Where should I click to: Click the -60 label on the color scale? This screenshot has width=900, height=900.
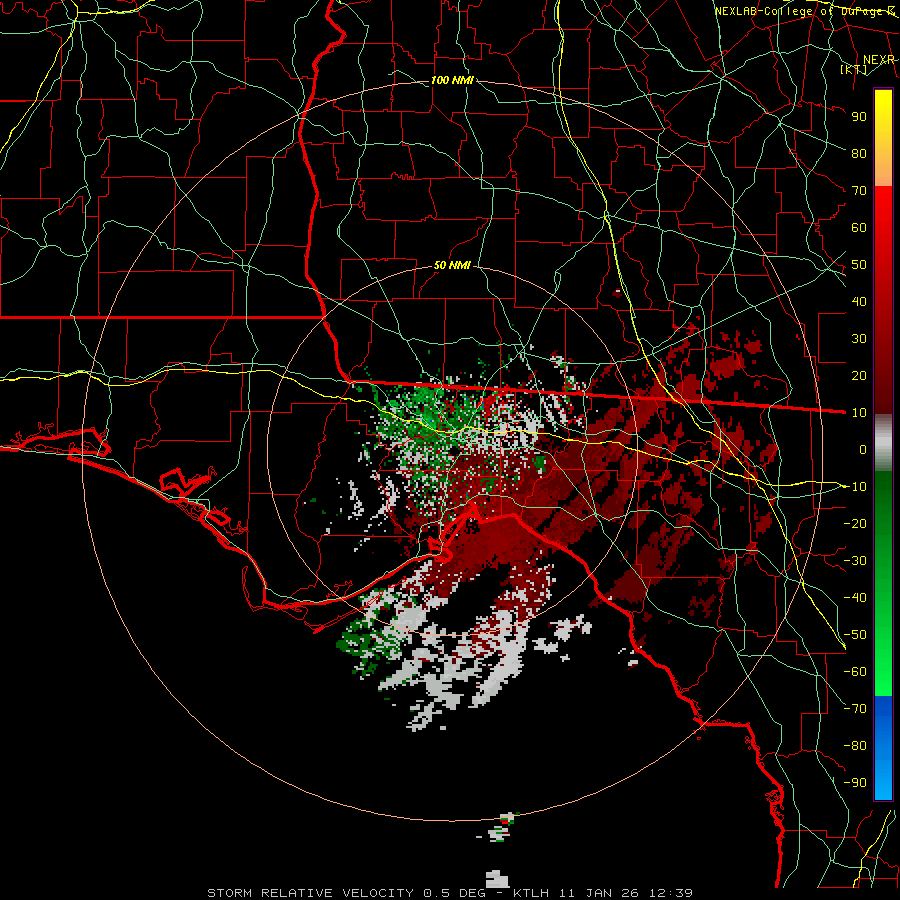pos(855,672)
